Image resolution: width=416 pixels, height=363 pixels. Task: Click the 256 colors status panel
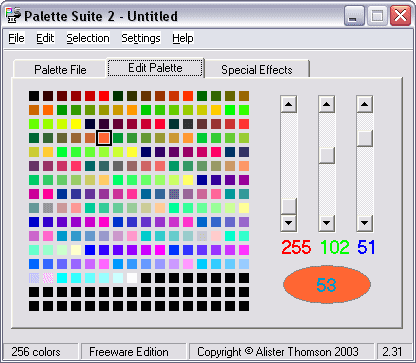click(x=41, y=352)
